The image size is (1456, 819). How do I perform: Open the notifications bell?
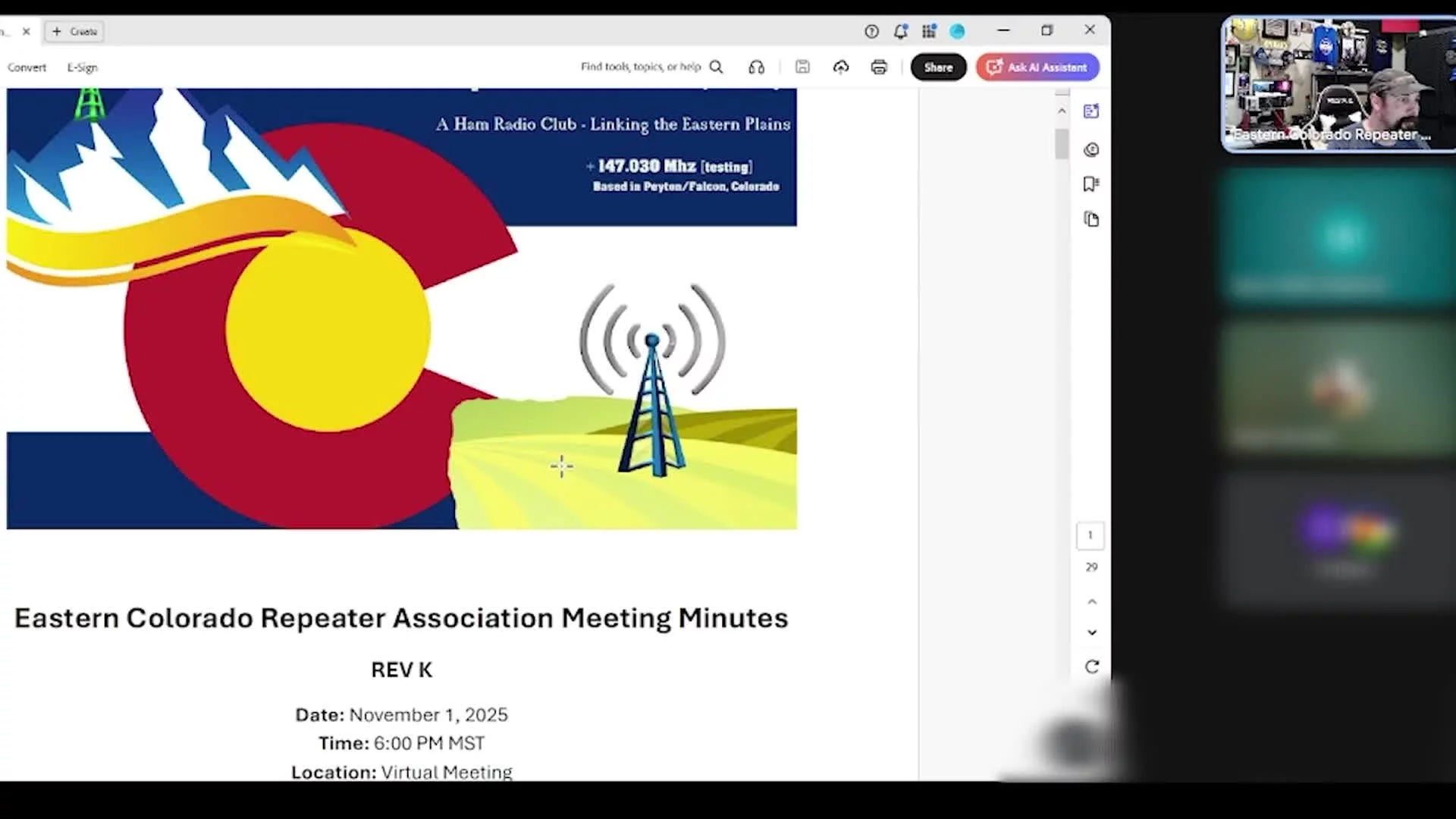(900, 31)
